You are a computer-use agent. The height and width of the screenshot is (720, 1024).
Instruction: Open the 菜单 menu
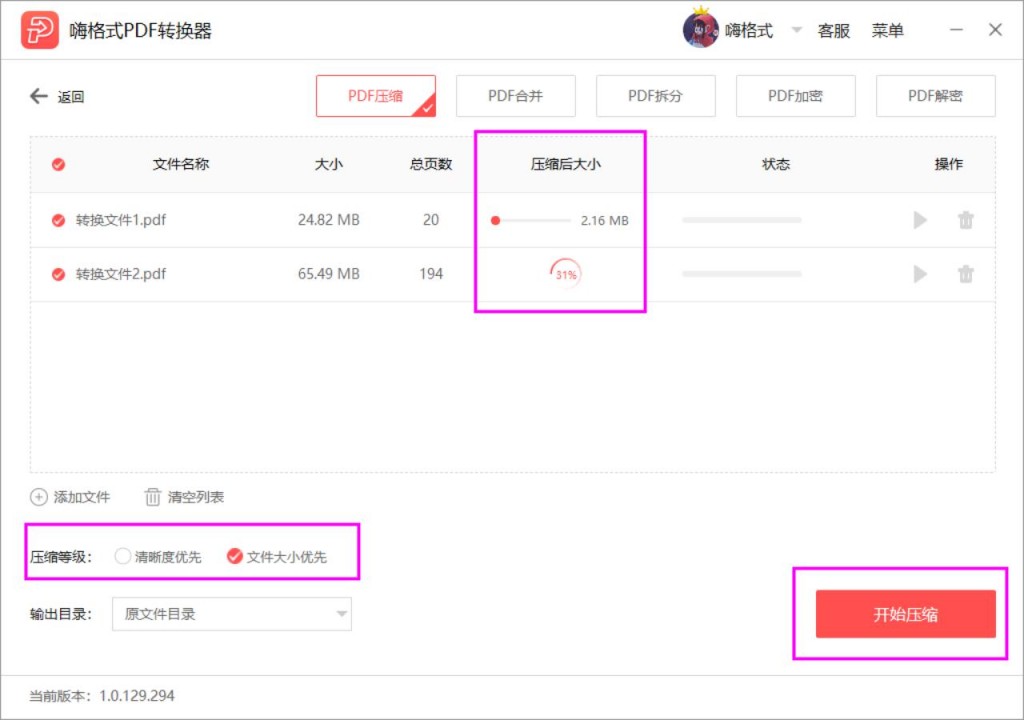pyautogui.click(x=888, y=31)
